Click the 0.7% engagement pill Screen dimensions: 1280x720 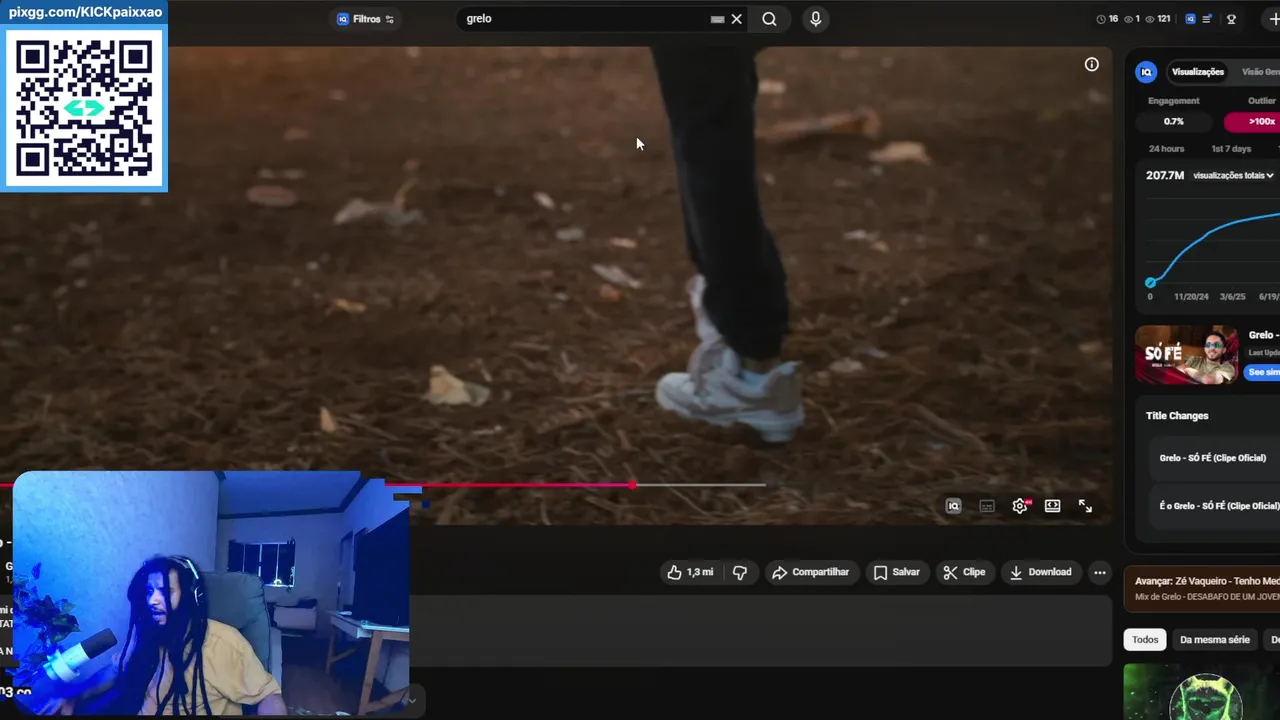1174,121
